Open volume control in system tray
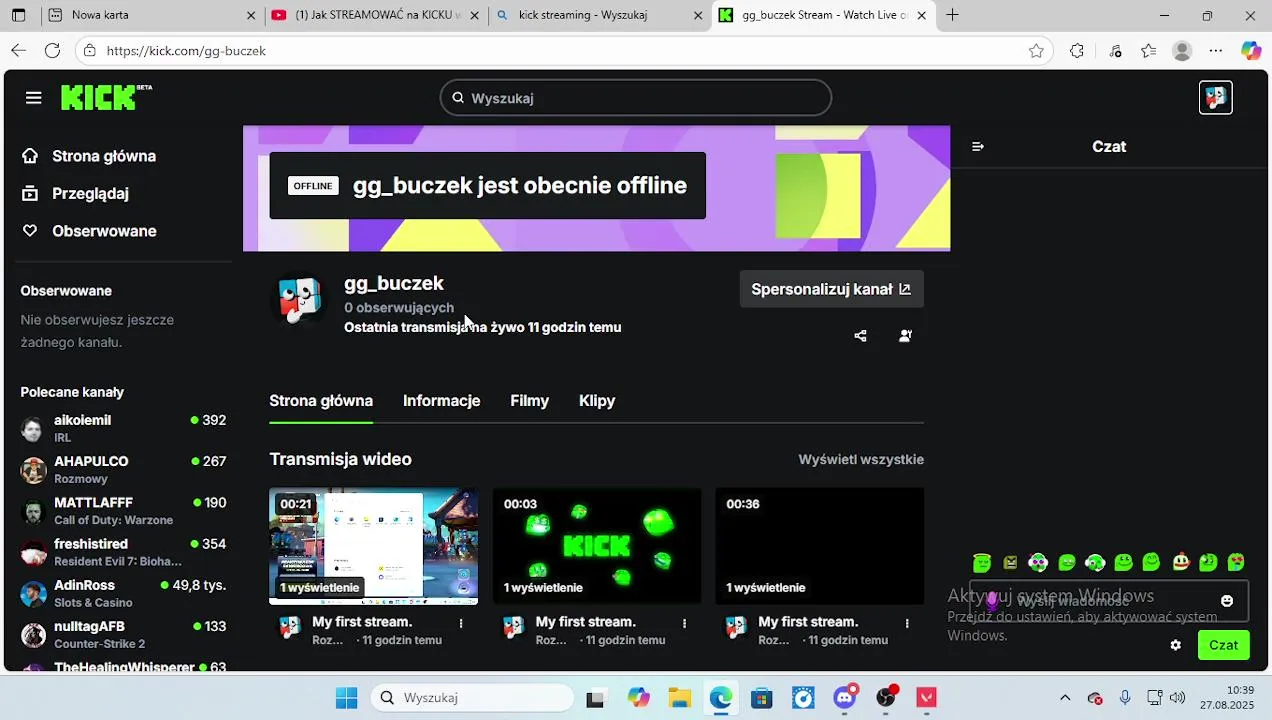 coord(1178,698)
